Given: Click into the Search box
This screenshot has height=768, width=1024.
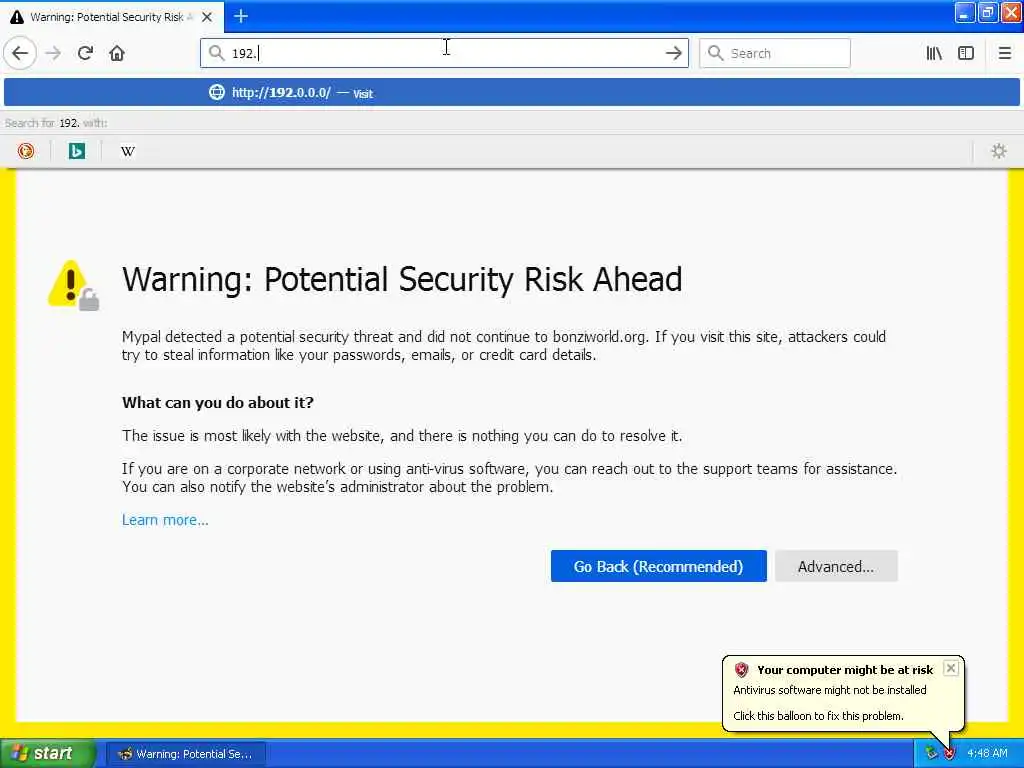Looking at the screenshot, I should point(775,53).
